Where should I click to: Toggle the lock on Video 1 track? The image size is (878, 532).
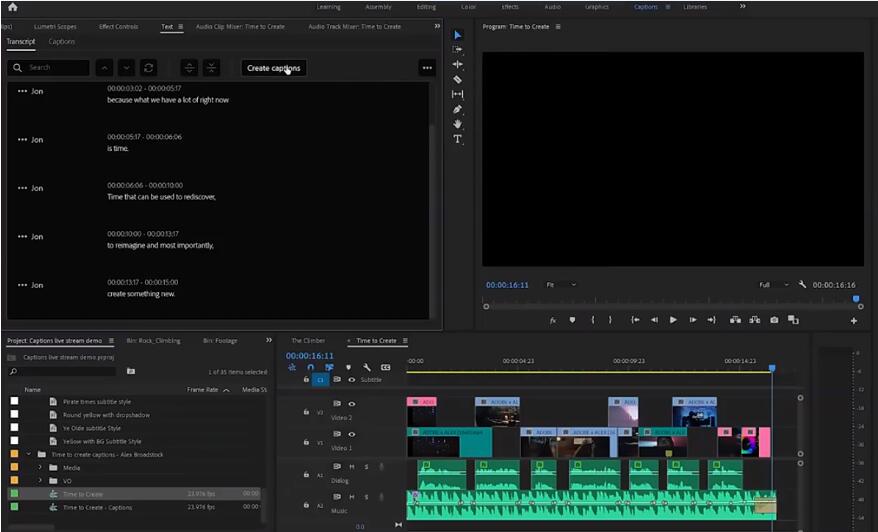306,442
